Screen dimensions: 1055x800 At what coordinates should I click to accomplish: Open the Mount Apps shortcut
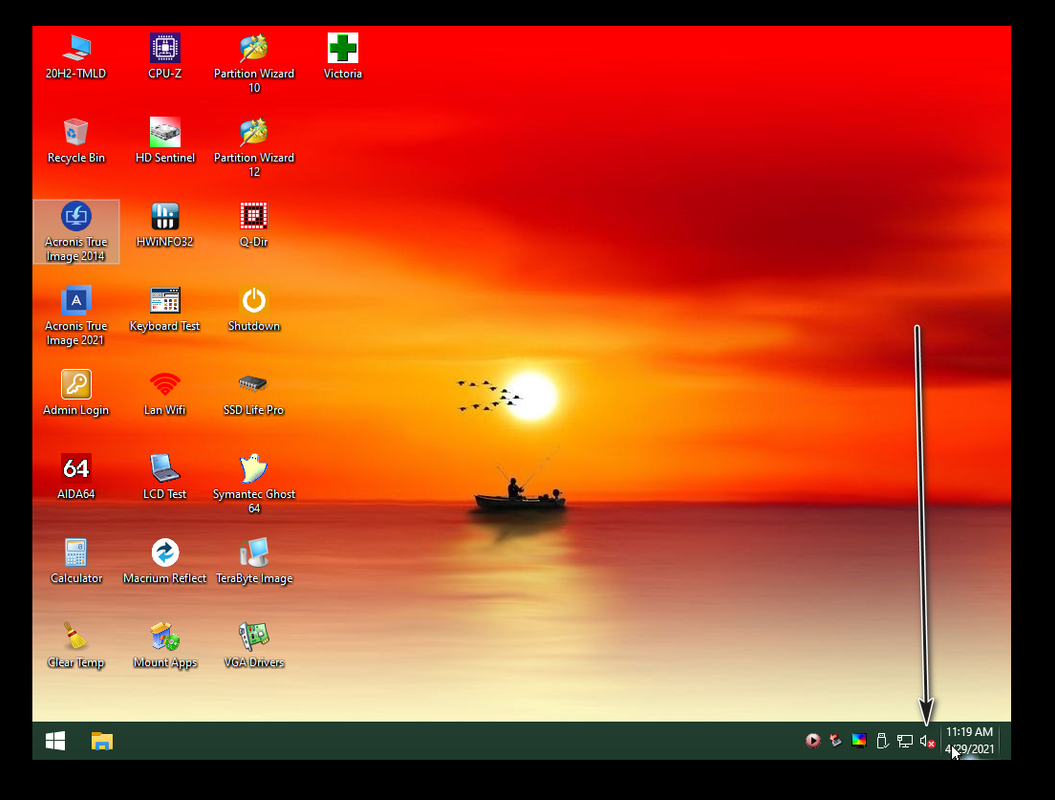pos(165,645)
